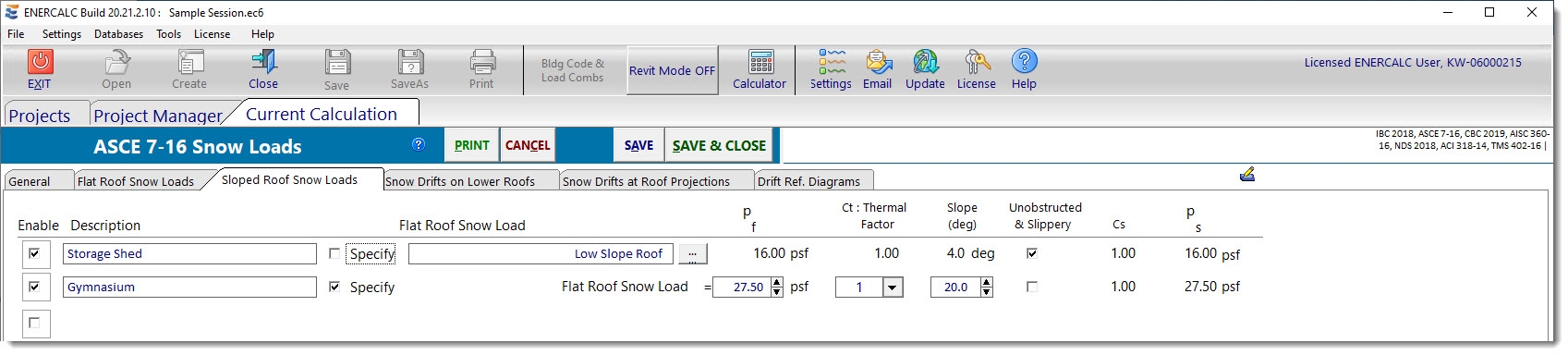Image resolution: width=1568 pixels, height=355 pixels.
Task: Click the SAVE & CLOSE button
Action: pos(719,146)
